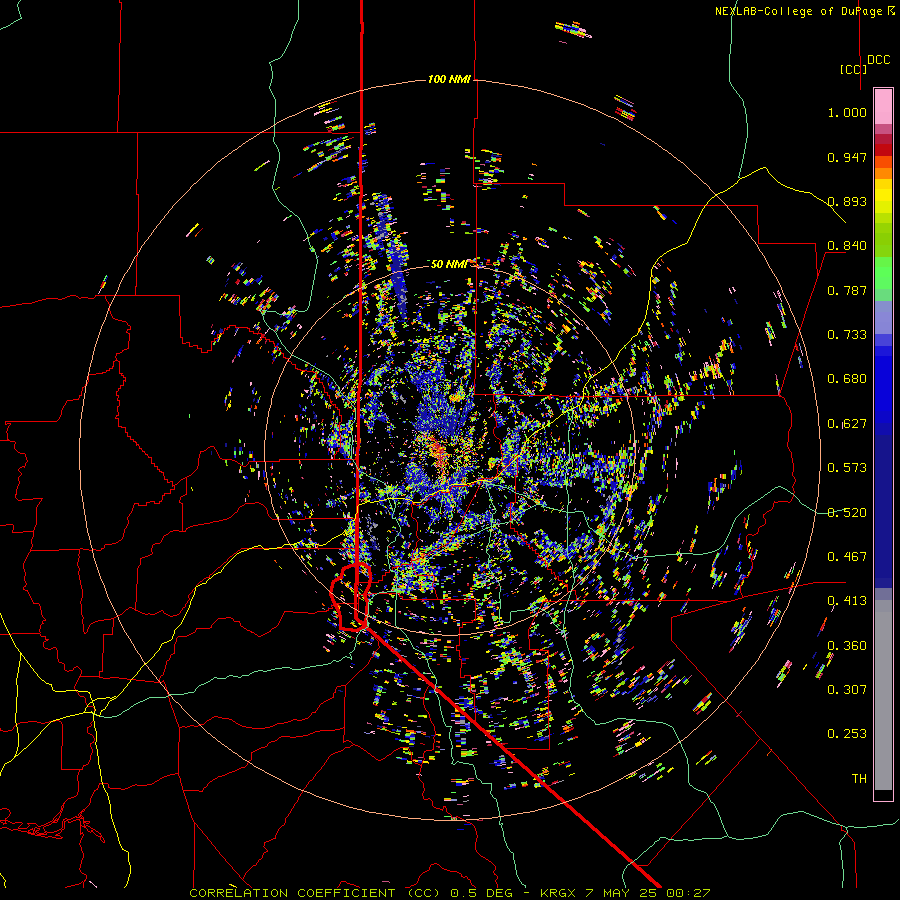Pick the red swatch on the color bar

(883, 150)
